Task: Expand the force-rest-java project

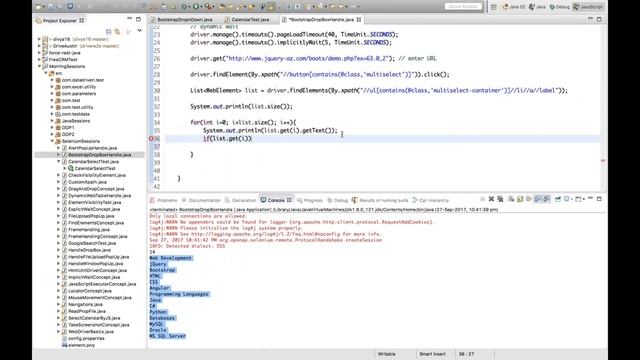Action: click(x=40, y=53)
